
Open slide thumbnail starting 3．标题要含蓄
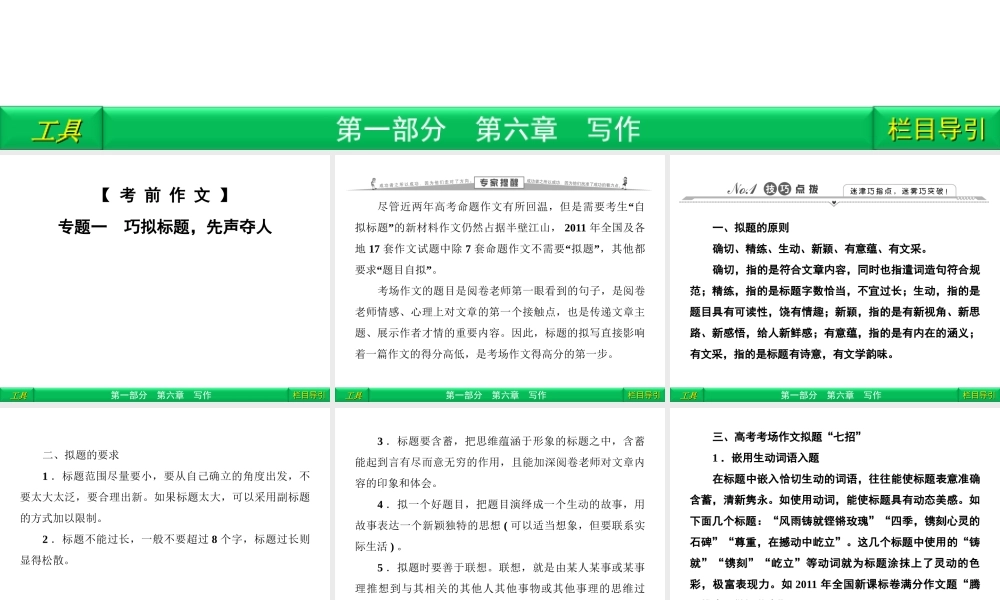click(499, 504)
